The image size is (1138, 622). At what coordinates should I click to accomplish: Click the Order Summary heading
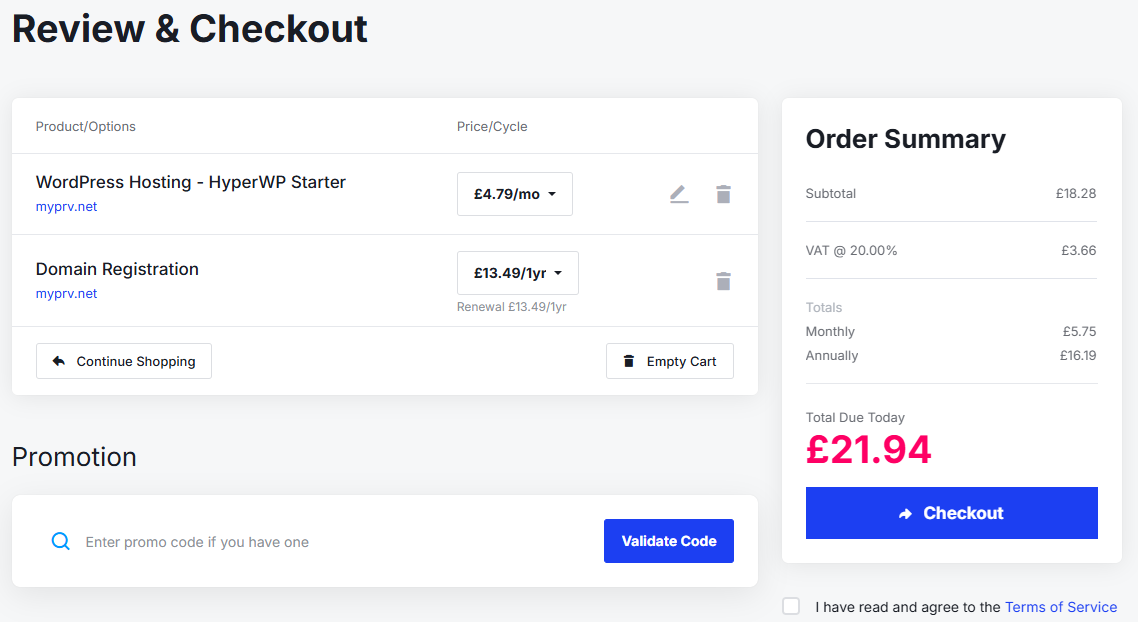pos(905,139)
